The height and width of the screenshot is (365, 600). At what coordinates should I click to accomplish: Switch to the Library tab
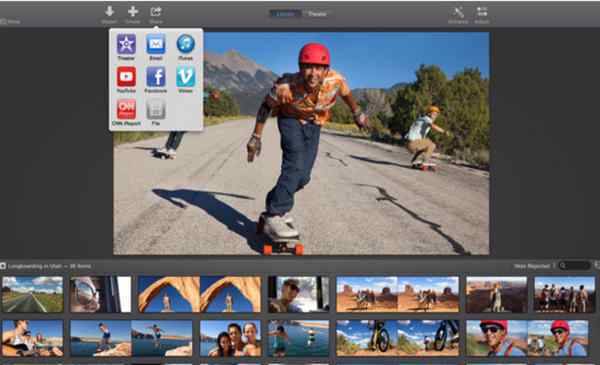[285, 14]
